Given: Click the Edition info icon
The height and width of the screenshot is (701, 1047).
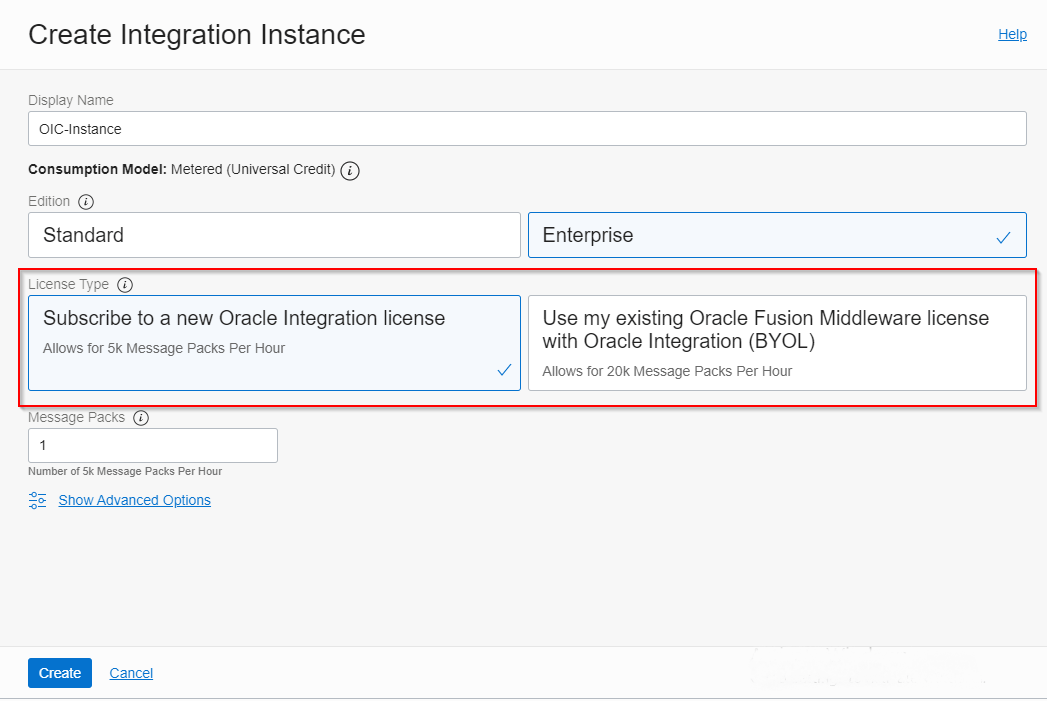Looking at the screenshot, I should click(86, 202).
